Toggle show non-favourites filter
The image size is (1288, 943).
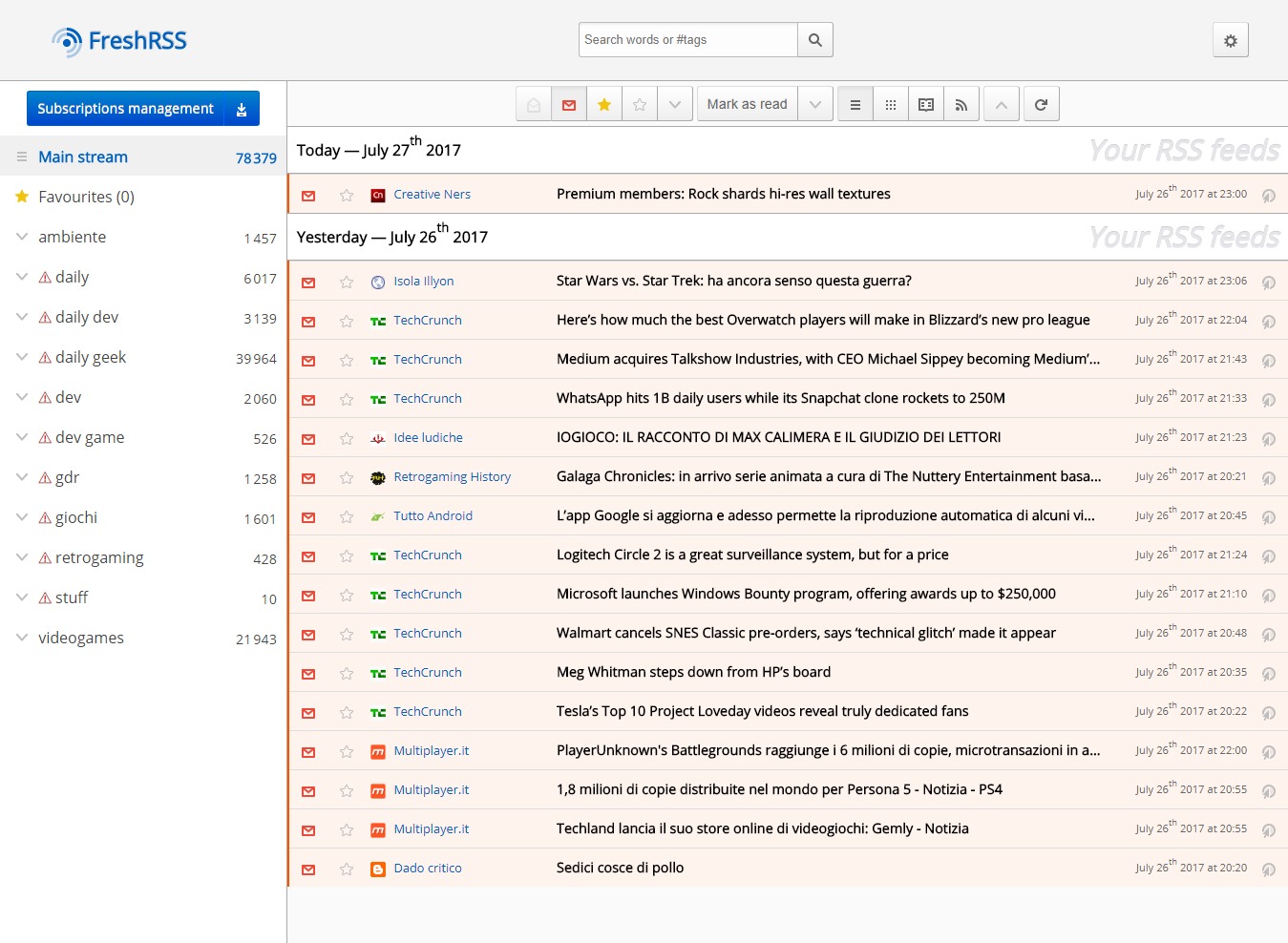pyautogui.click(x=640, y=104)
